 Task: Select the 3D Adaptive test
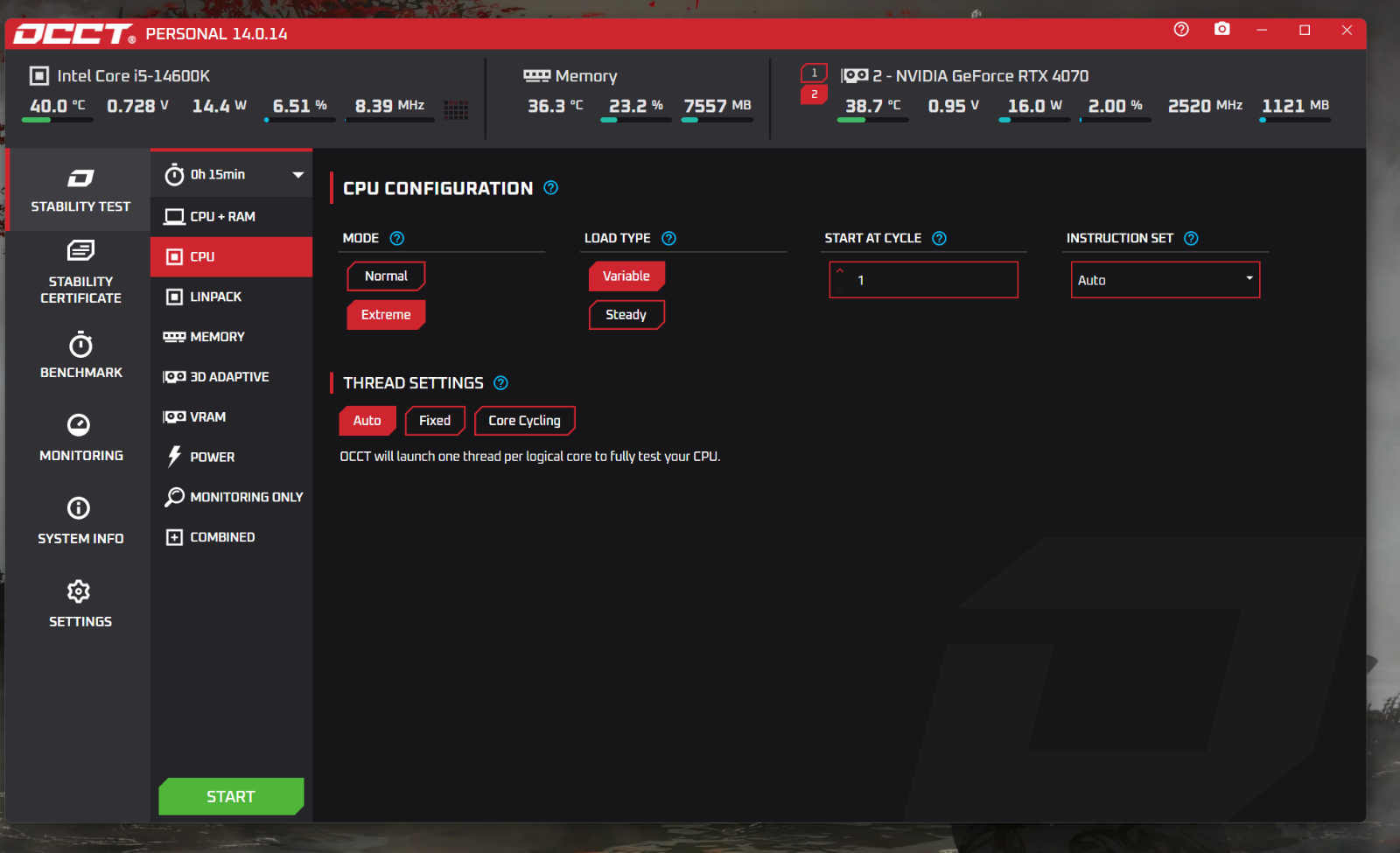(x=229, y=377)
